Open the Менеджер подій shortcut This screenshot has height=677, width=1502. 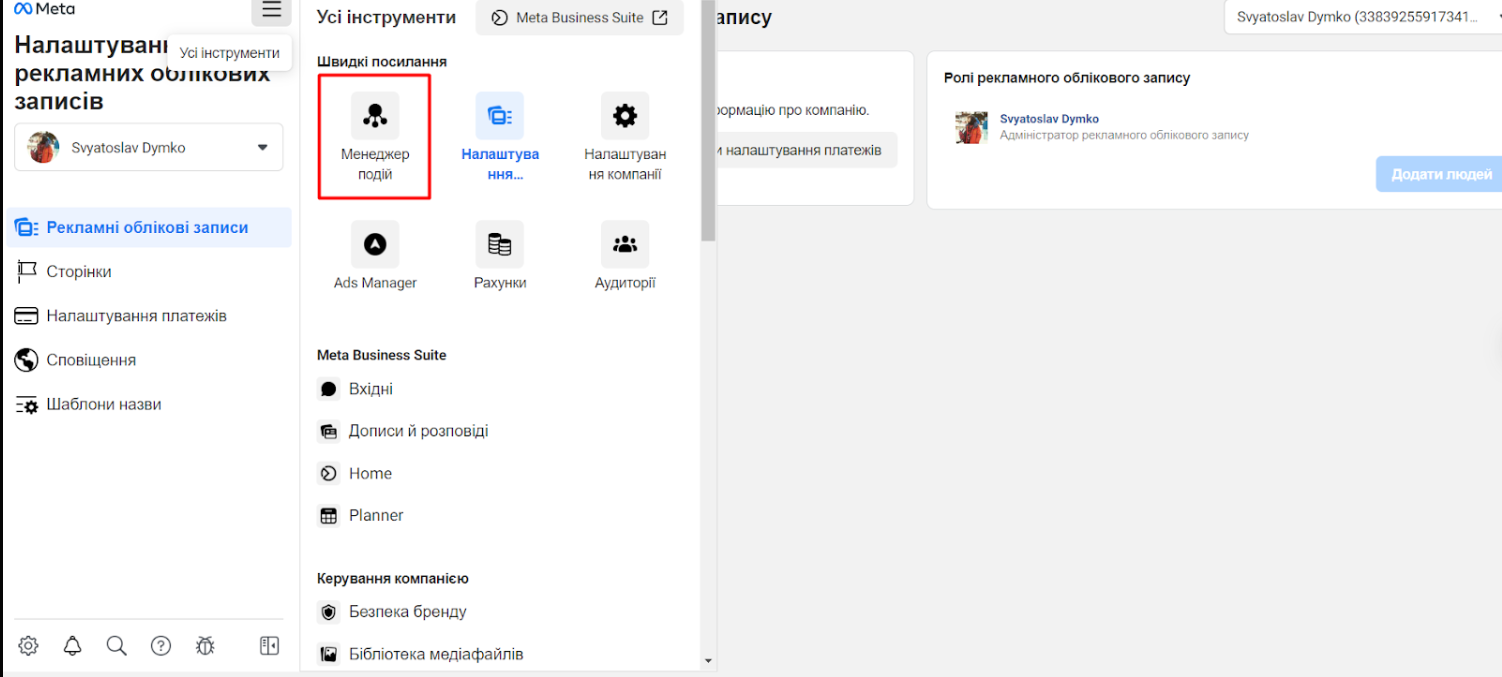375,137
